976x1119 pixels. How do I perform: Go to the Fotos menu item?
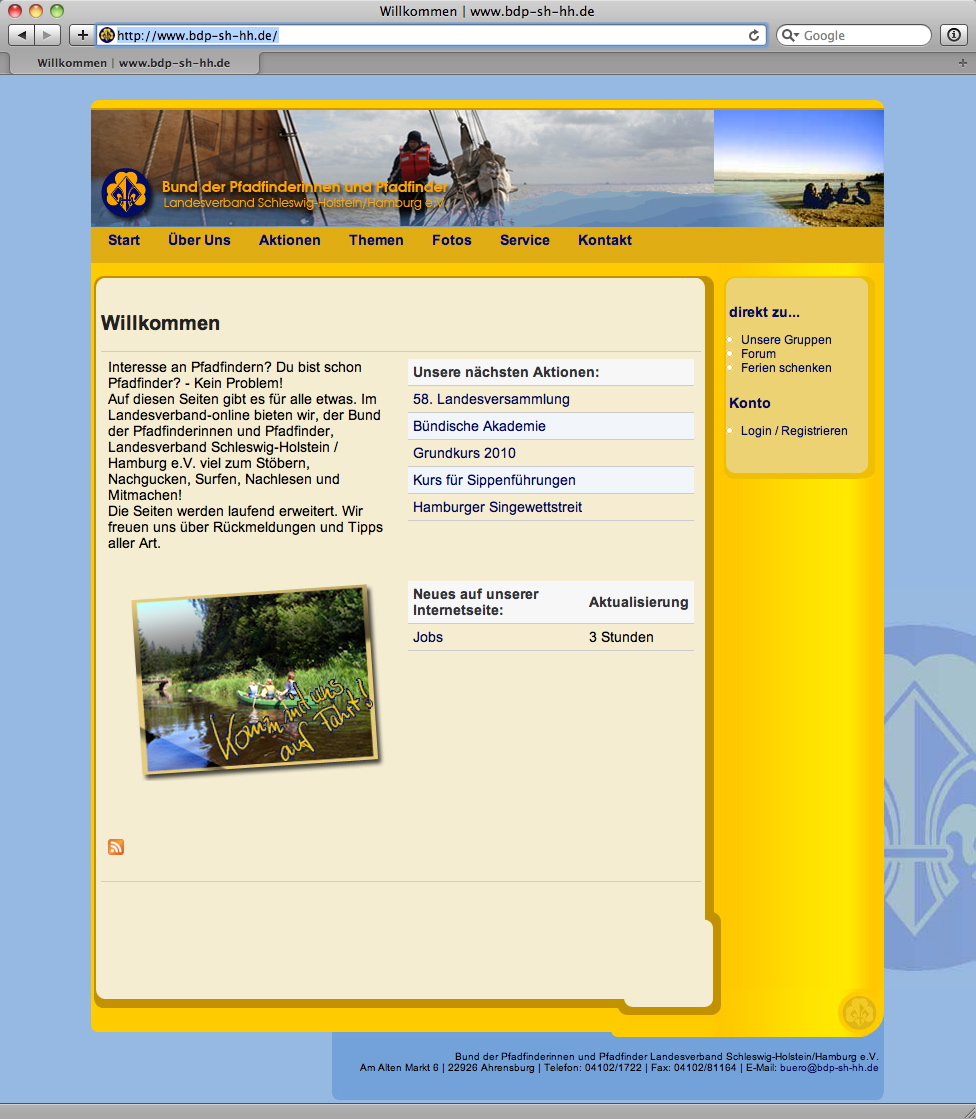pyautogui.click(x=451, y=240)
